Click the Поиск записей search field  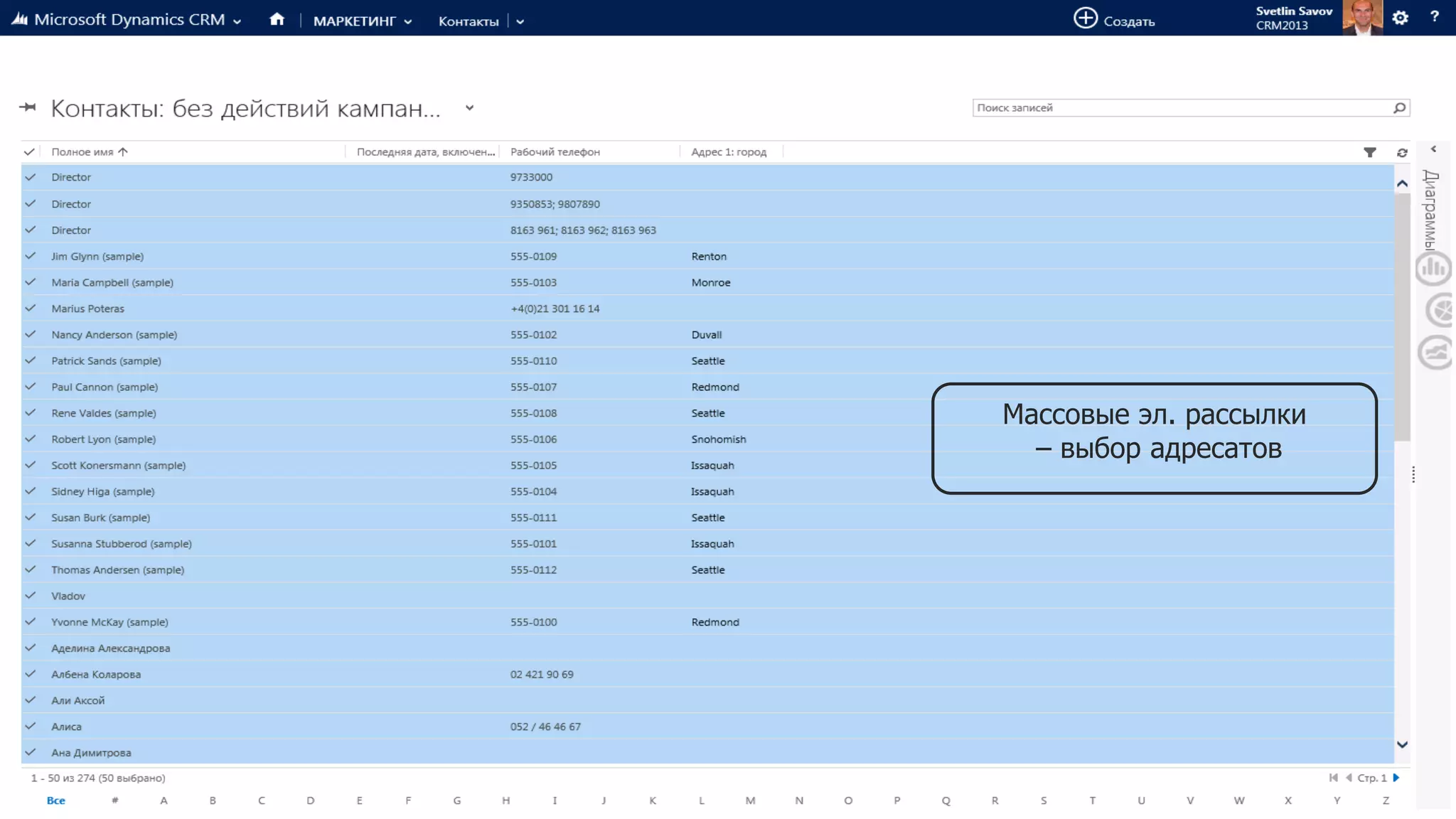pos(1180,108)
